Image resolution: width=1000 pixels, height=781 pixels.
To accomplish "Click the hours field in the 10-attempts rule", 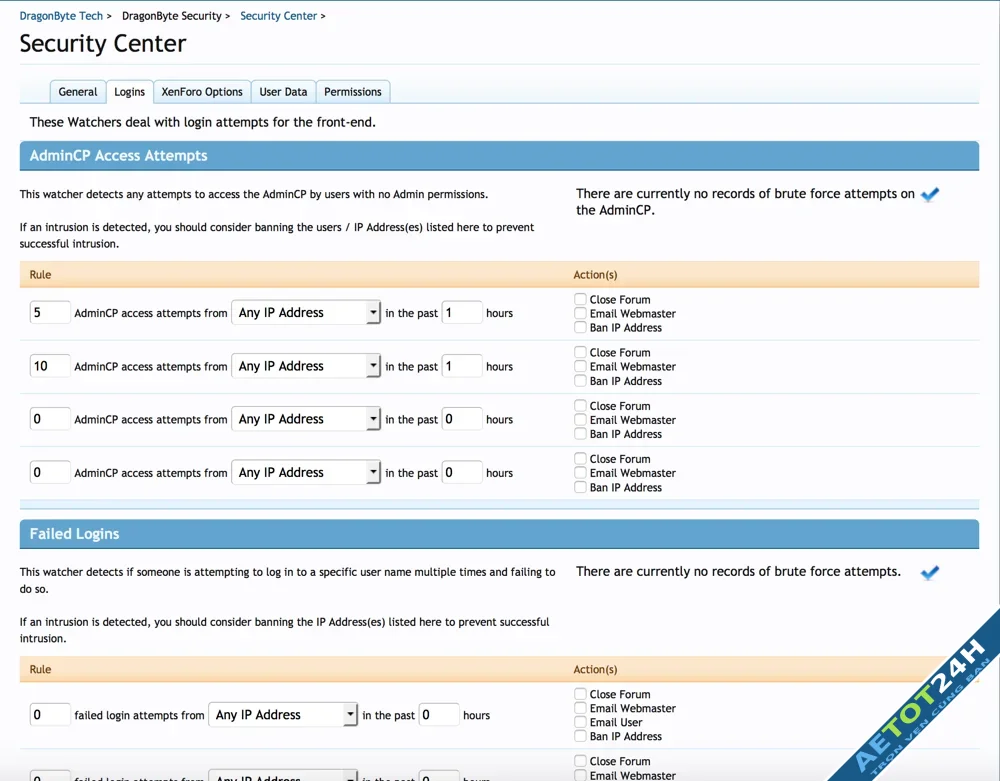I will [x=461, y=366].
